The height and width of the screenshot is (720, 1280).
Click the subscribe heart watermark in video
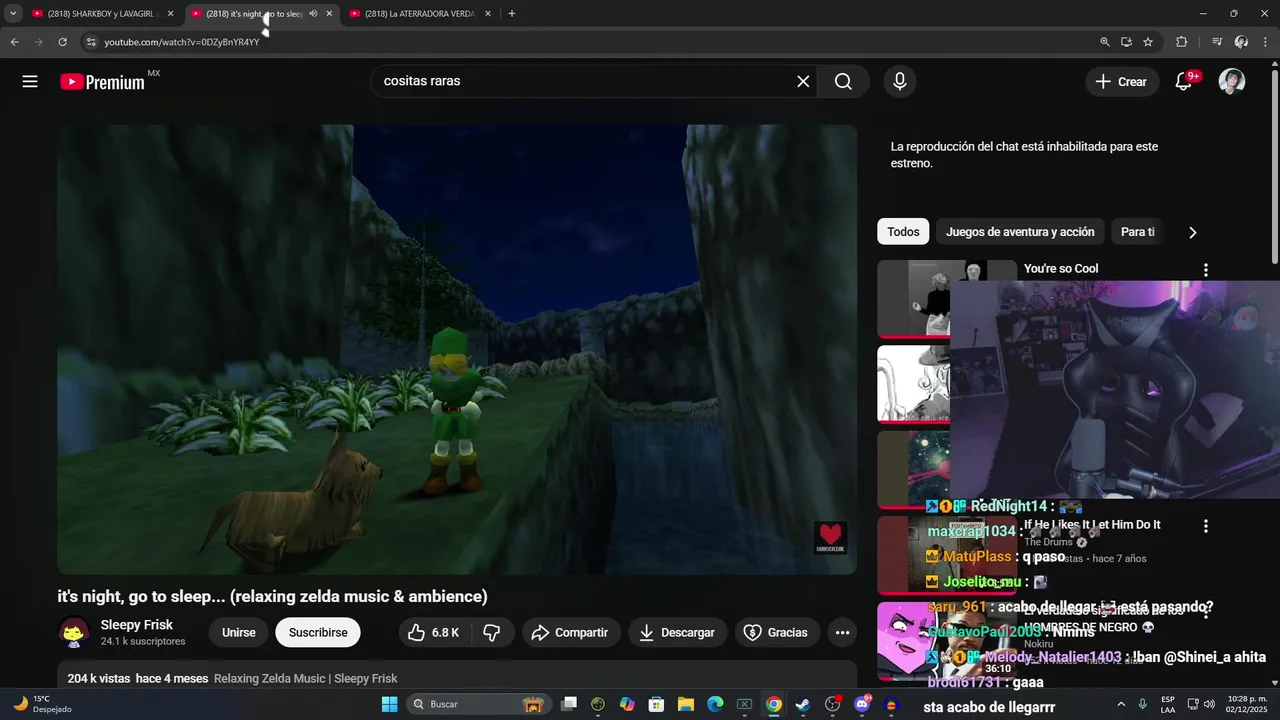coord(830,538)
